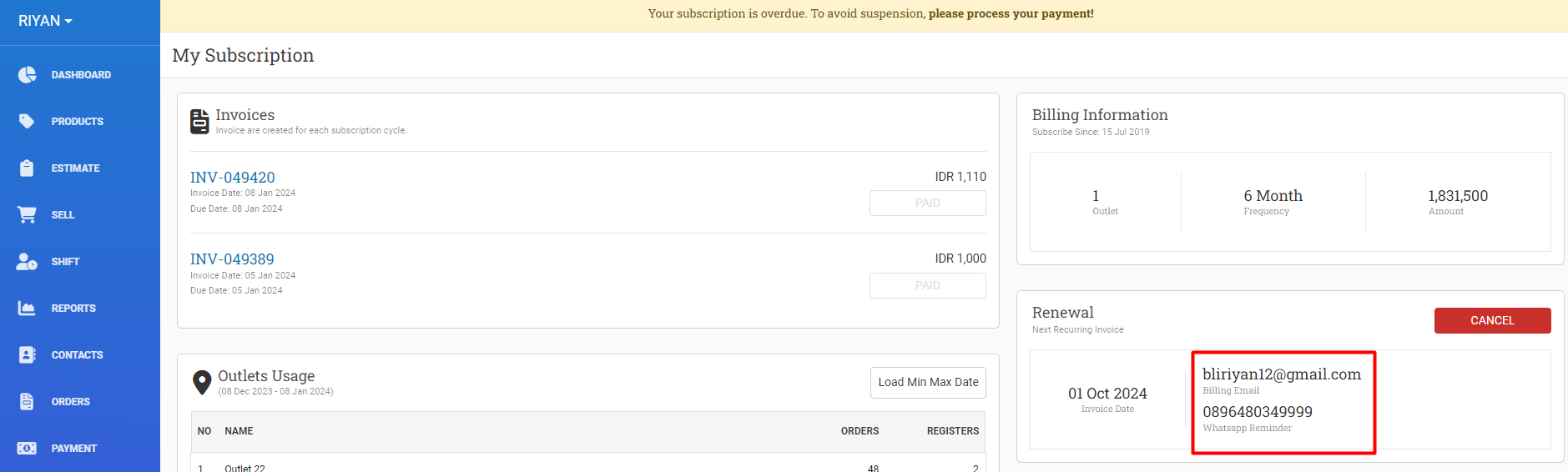Open Orders via document icon
This screenshot has height=472, width=1568.
[x=27, y=401]
